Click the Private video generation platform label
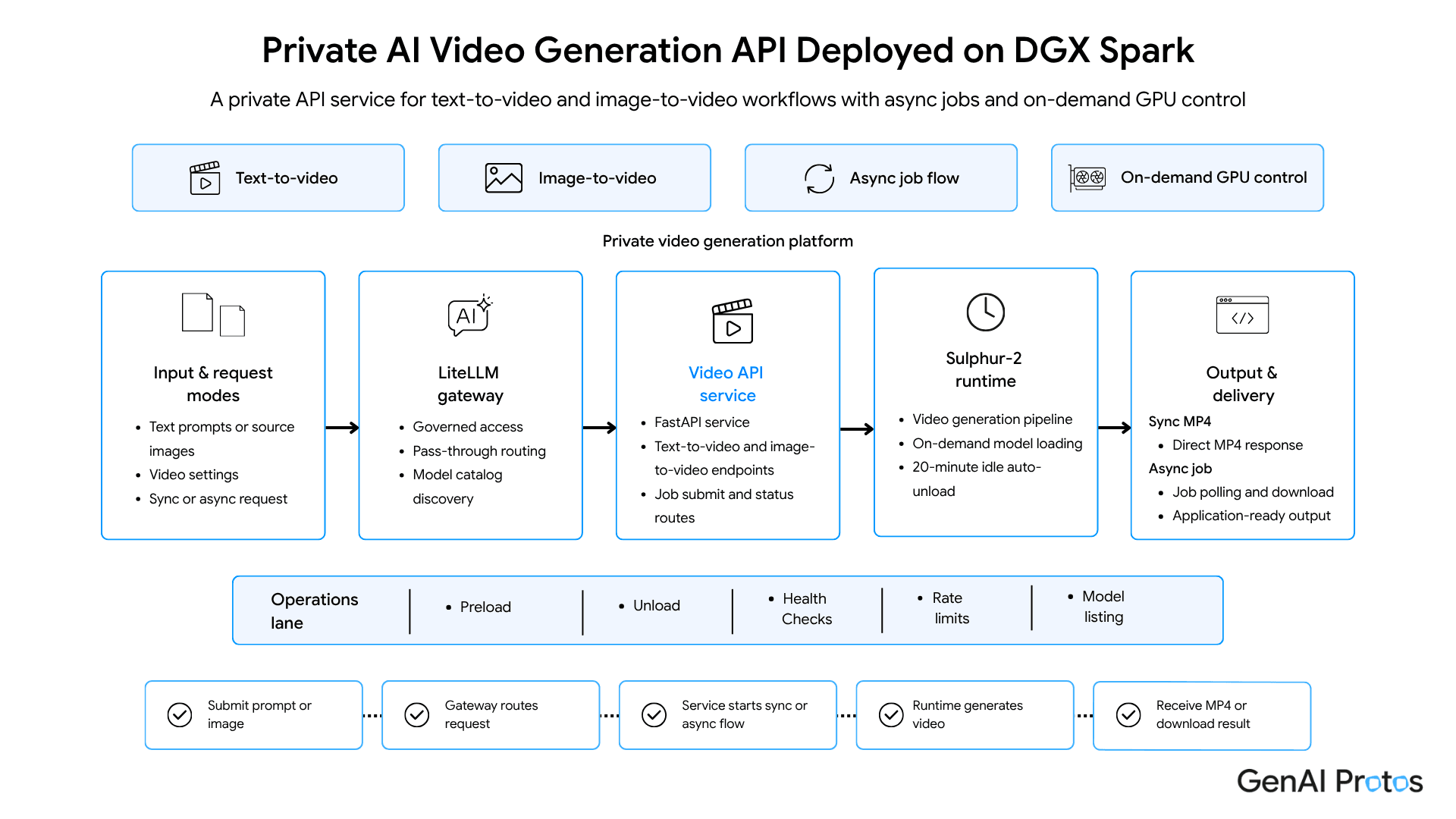Image resolution: width=1456 pixels, height=819 pixels. [x=727, y=241]
